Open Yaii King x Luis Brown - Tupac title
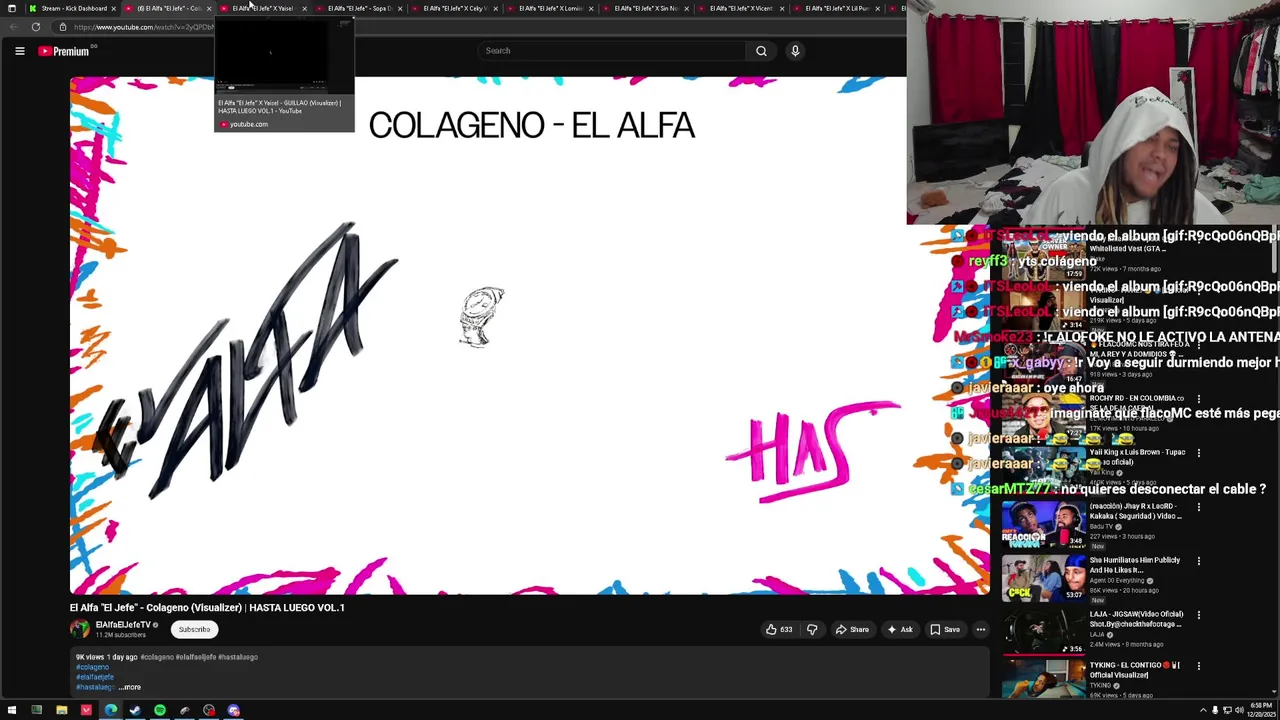1280x720 pixels. pyautogui.click(x=1137, y=457)
